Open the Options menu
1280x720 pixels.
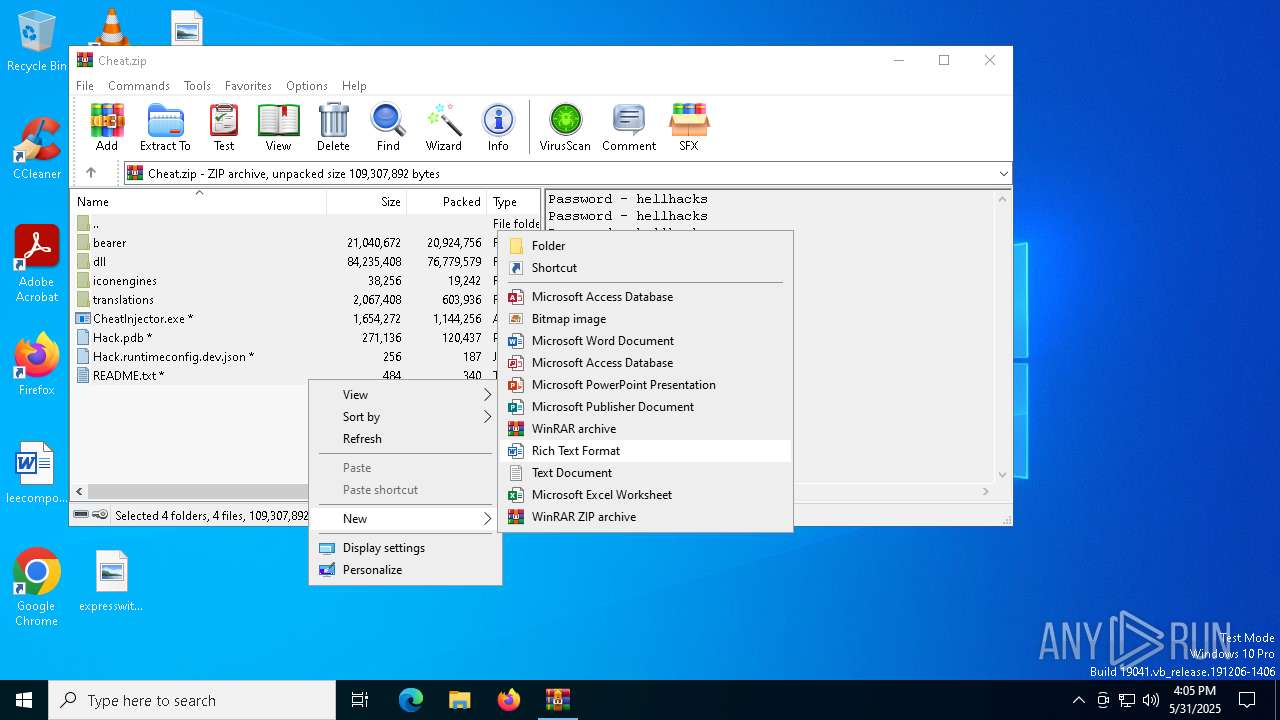tap(307, 86)
